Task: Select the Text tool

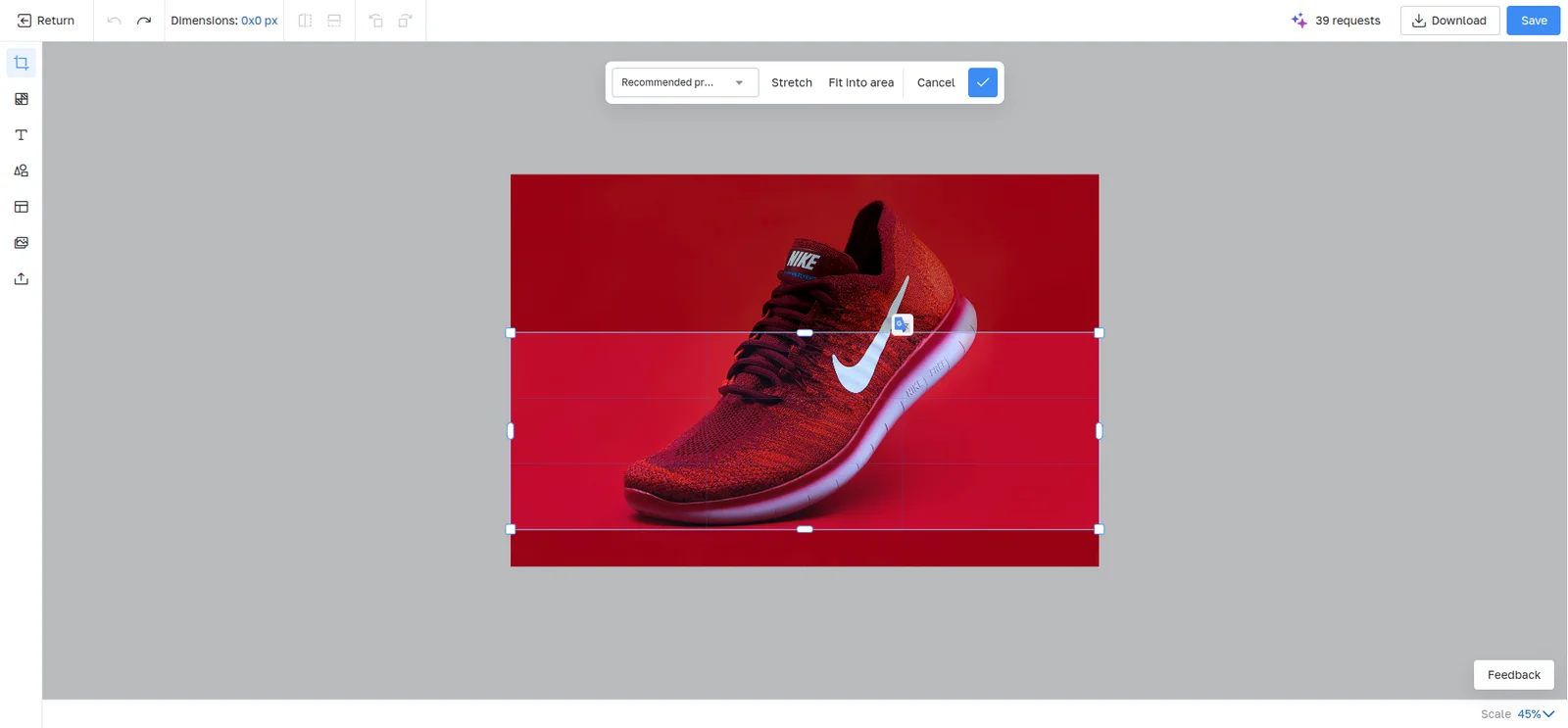Action: pyautogui.click(x=22, y=135)
